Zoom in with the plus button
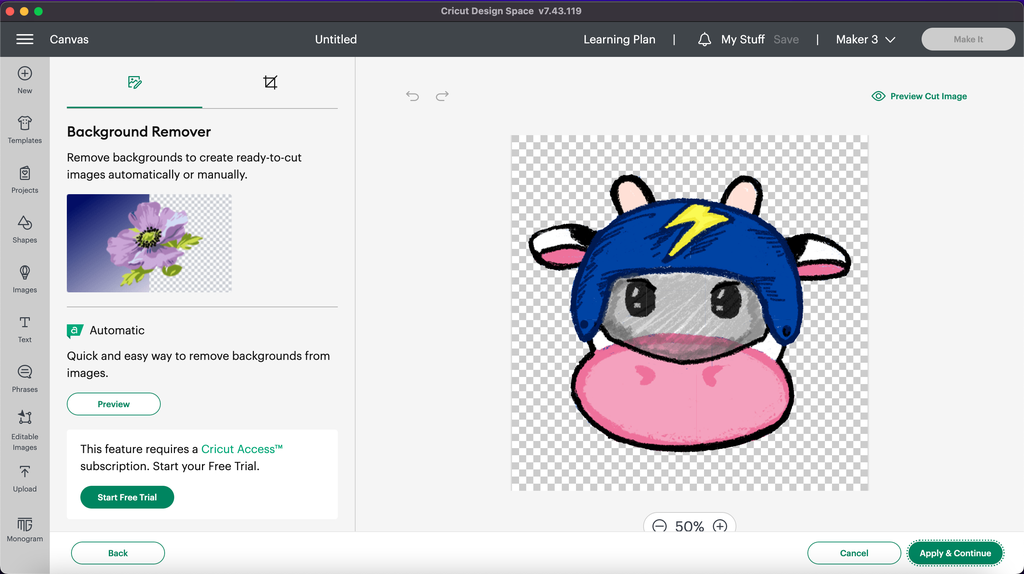Image resolution: width=1024 pixels, height=574 pixels. click(x=720, y=526)
